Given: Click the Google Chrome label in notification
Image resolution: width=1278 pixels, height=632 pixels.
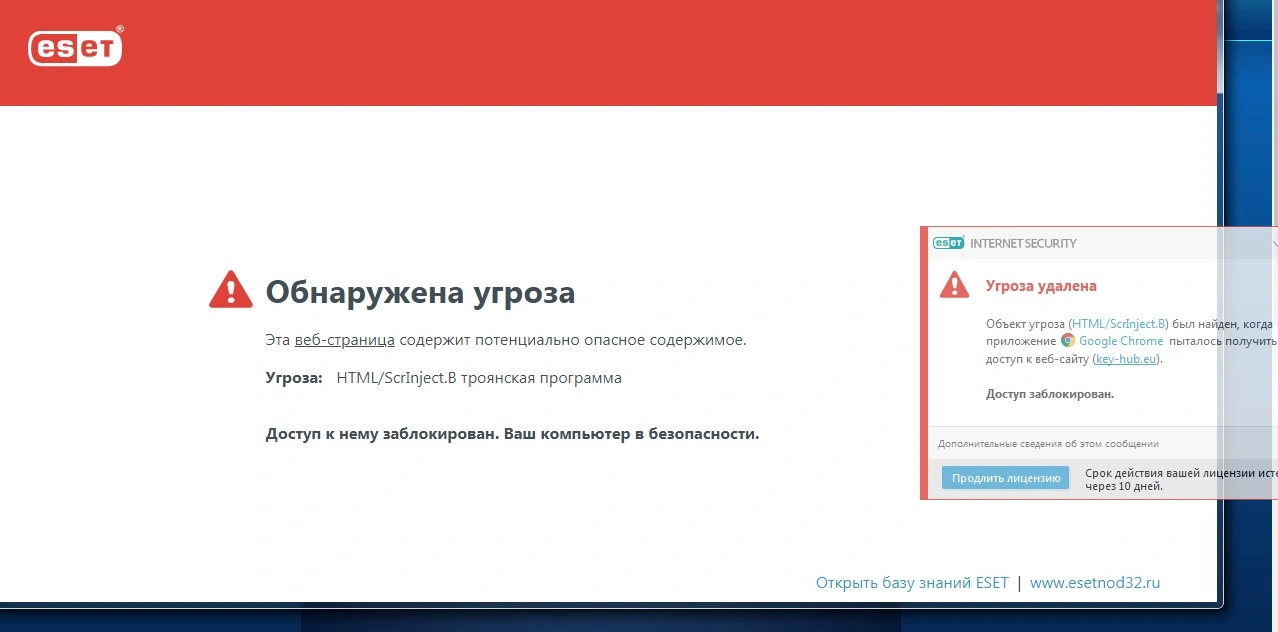Looking at the screenshot, I should (1121, 341).
